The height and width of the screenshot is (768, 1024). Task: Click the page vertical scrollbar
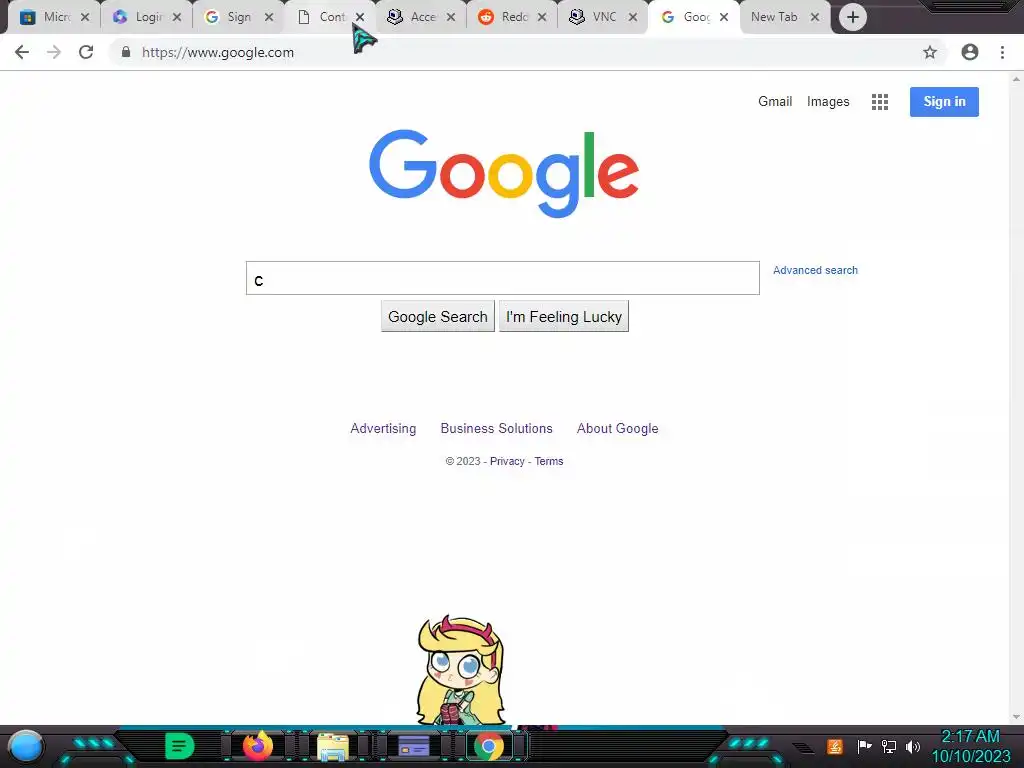point(1016,398)
